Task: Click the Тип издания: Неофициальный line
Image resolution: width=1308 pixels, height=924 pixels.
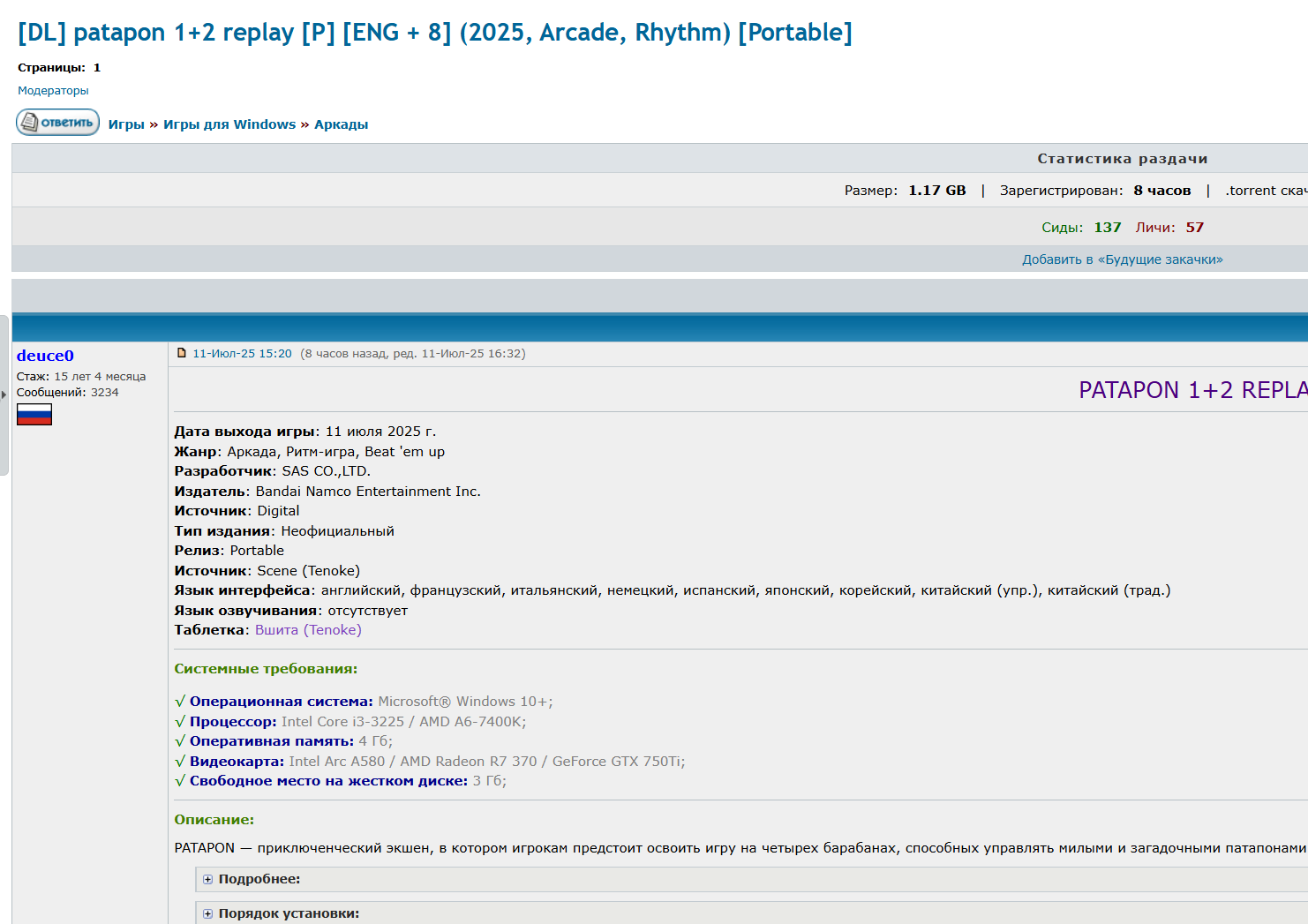Action: tap(284, 531)
